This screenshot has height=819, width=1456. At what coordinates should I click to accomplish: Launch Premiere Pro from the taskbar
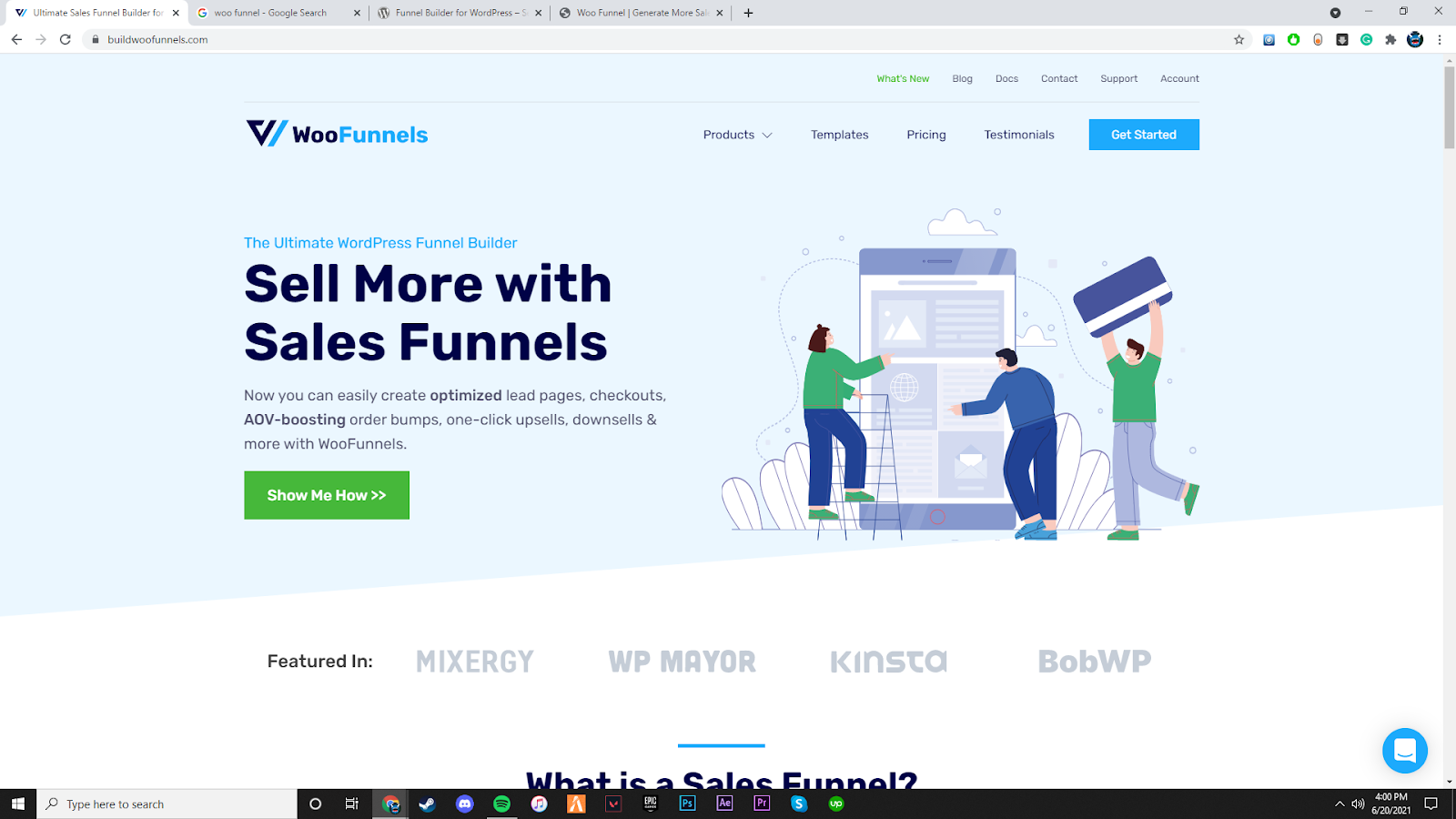[762, 804]
